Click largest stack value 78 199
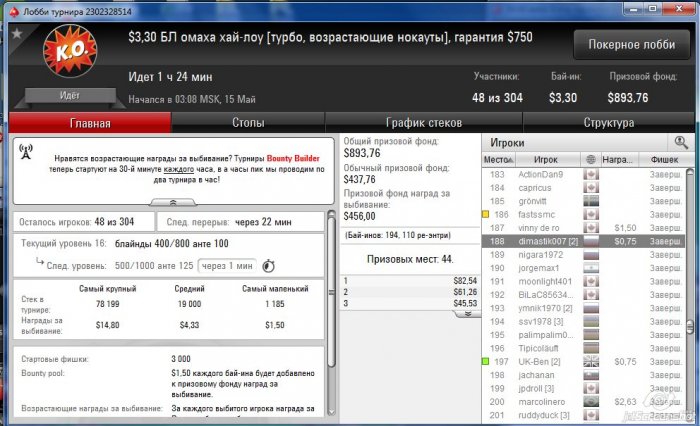The width and height of the screenshot is (700, 426). (108, 304)
